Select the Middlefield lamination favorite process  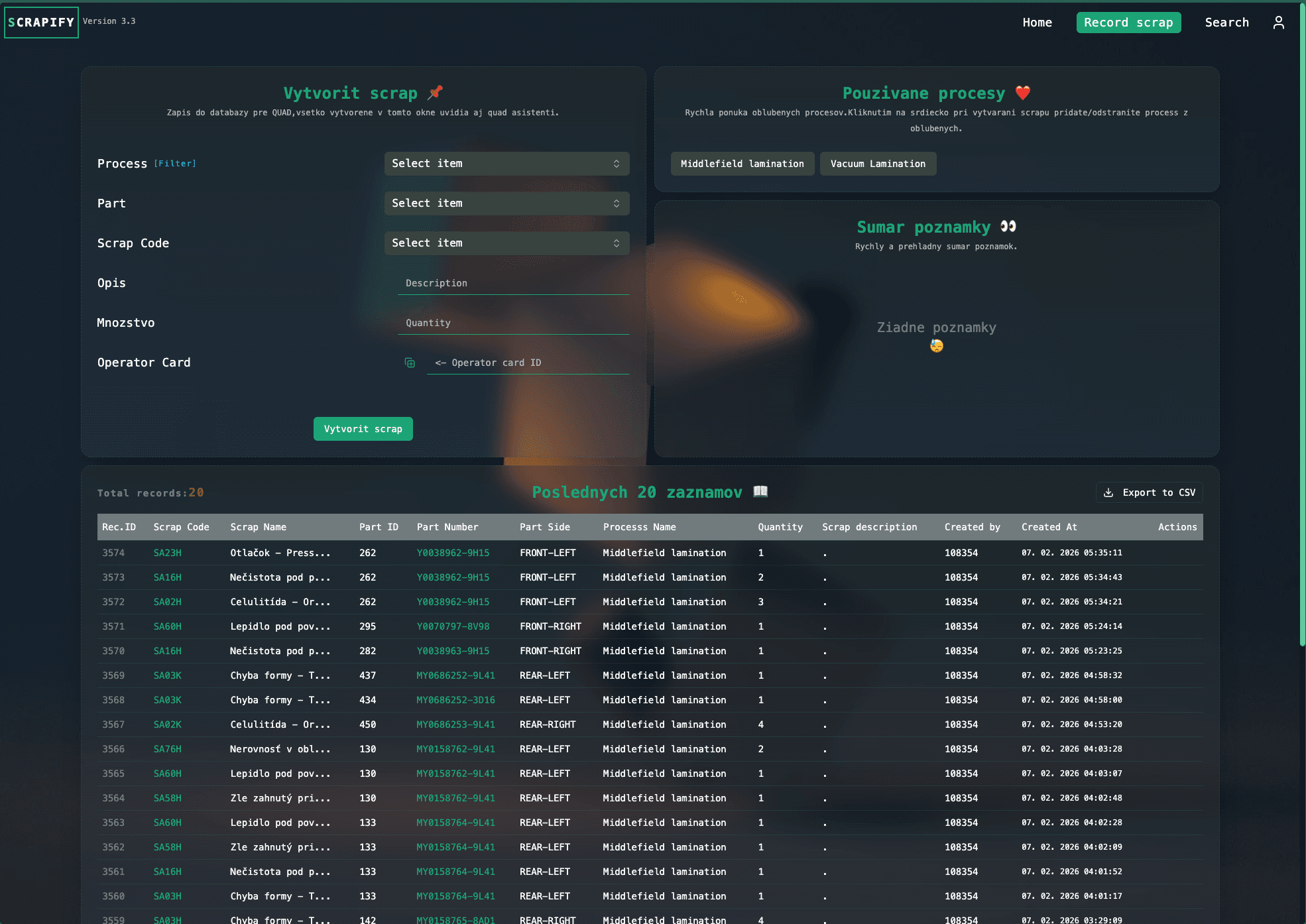[x=742, y=164]
